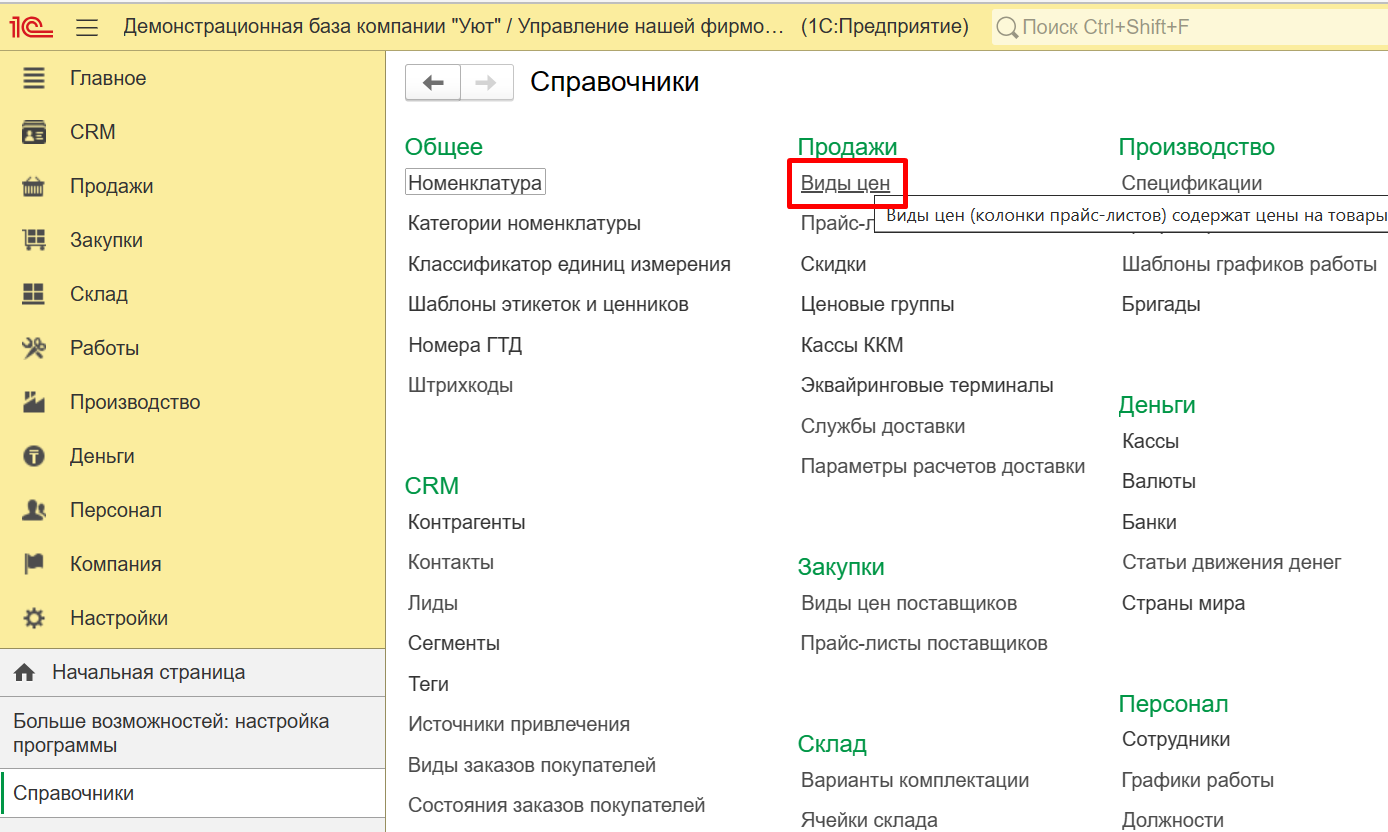The height and width of the screenshot is (832, 1388).
Task: Switch to Начальная страница tab
Action: coord(148,672)
